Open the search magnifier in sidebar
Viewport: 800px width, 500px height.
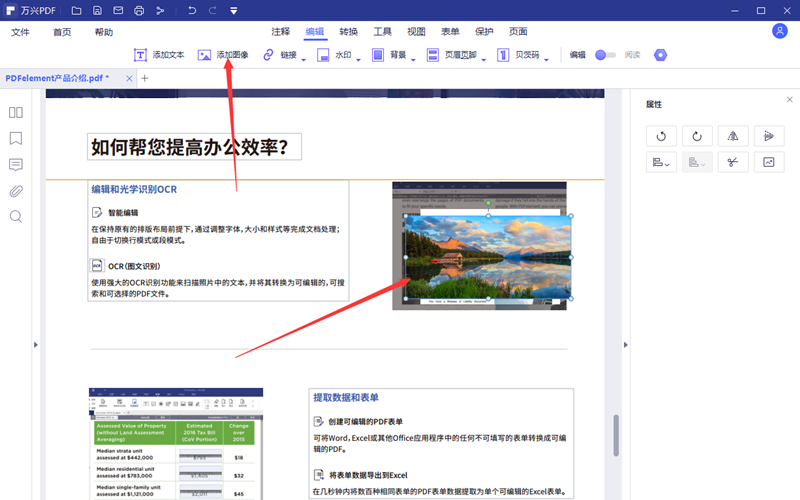[x=16, y=217]
